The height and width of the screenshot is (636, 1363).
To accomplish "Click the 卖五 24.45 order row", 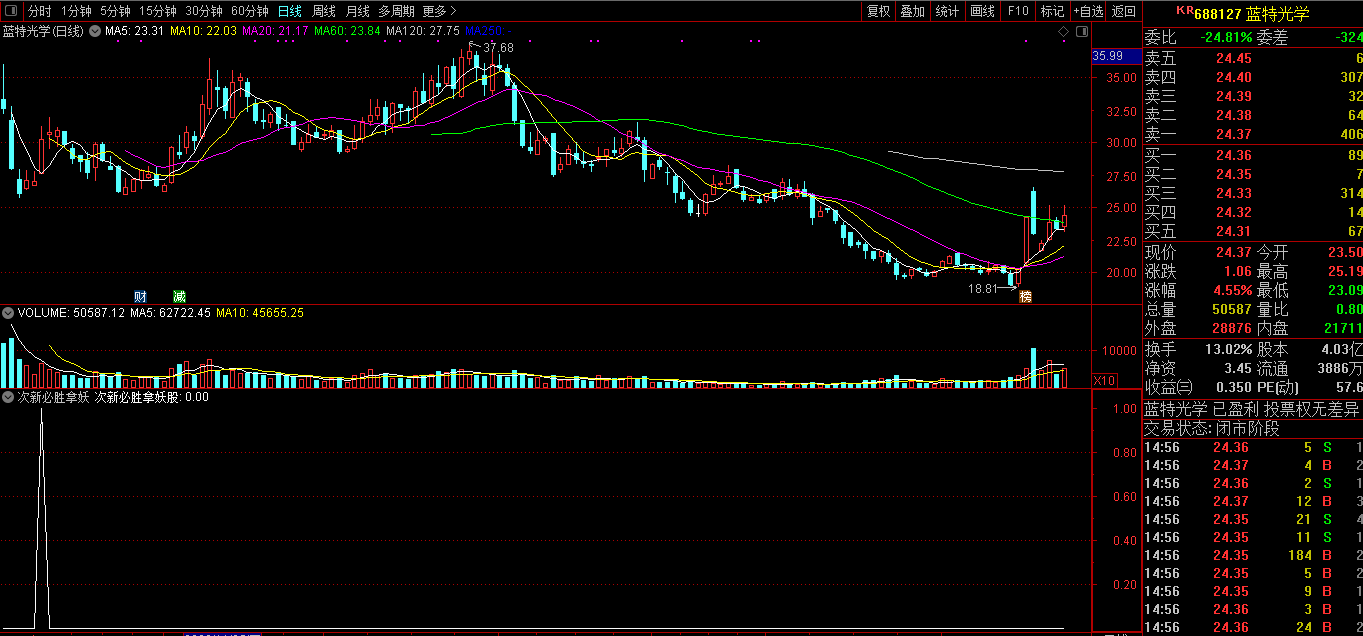I will (x=1253, y=59).
